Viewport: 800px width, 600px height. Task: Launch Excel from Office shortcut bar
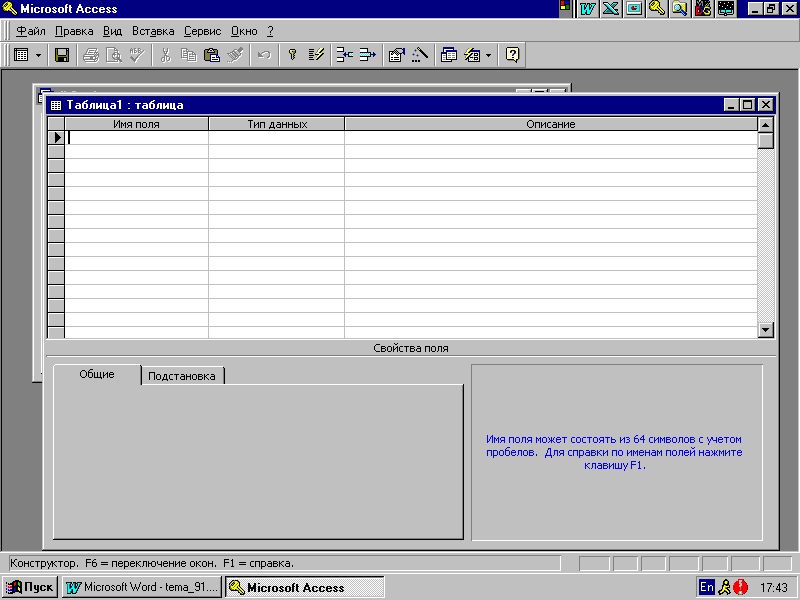click(x=611, y=9)
